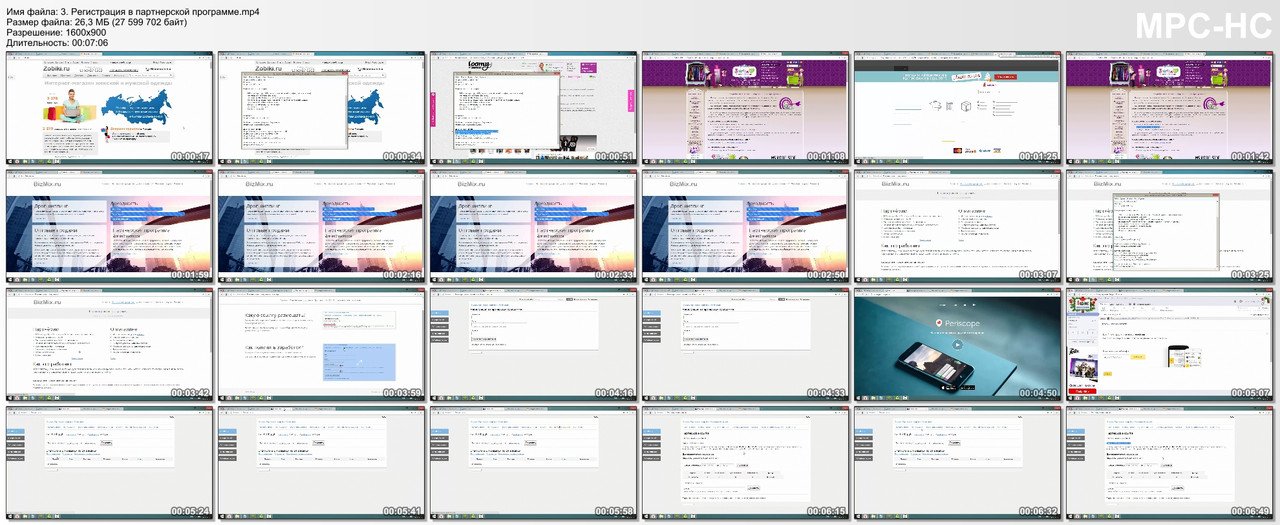Open the thumbnail timestamped 00:00:34
1280x525 pixels.
pyautogui.click(x=321, y=107)
